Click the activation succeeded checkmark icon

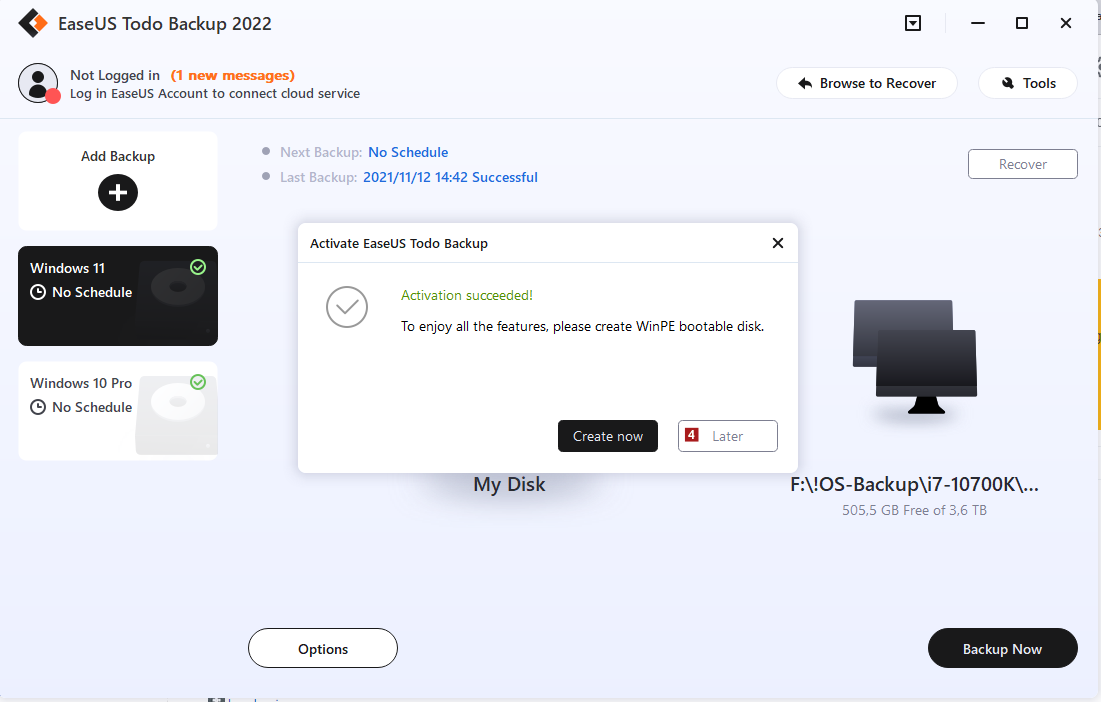(347, 307)
